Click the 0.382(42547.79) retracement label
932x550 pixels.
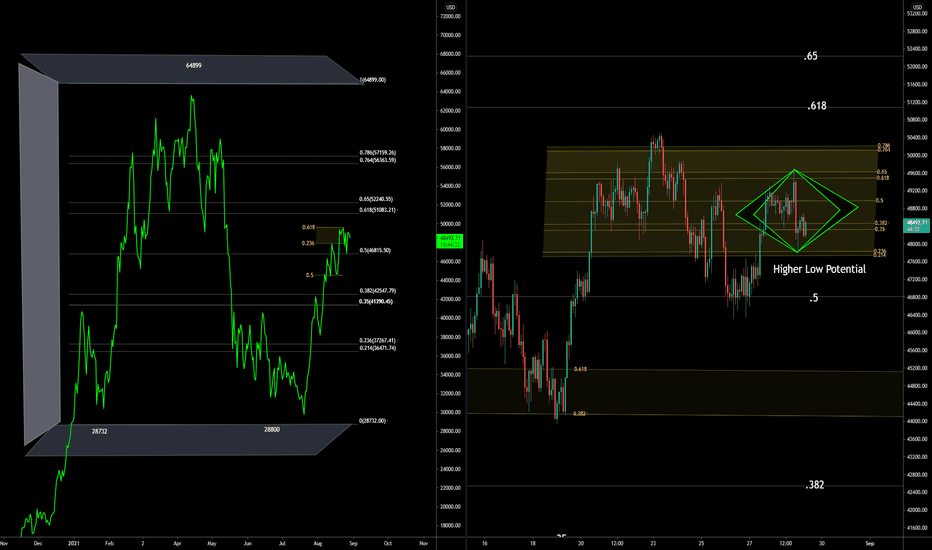[x=377, y=291]
